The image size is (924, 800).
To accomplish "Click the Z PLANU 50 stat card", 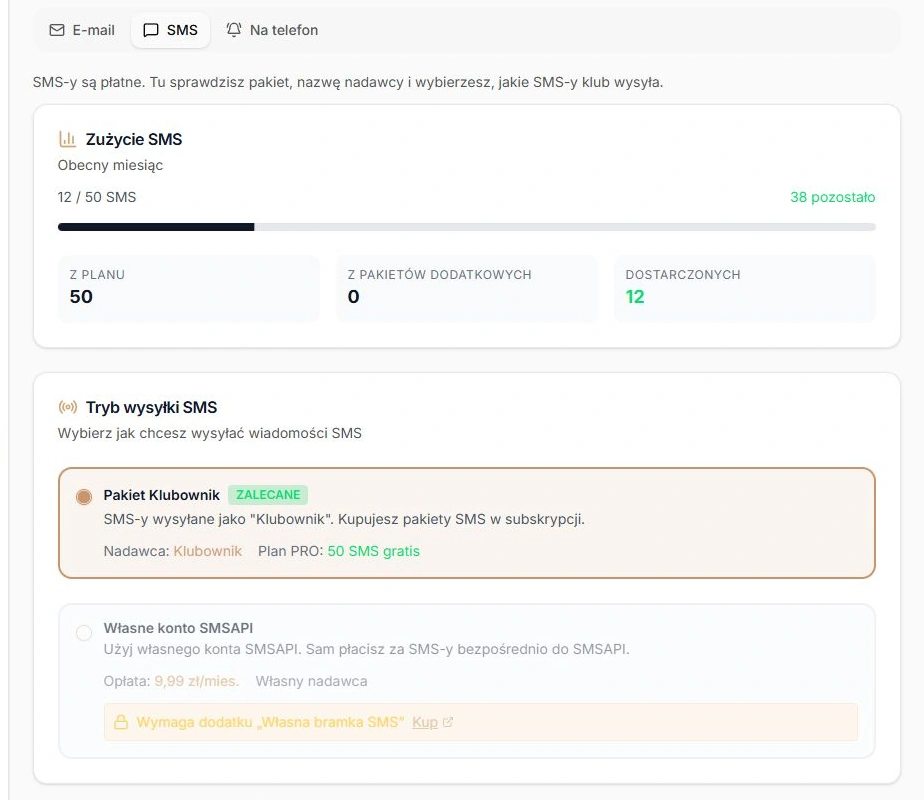I will (189, 289).
